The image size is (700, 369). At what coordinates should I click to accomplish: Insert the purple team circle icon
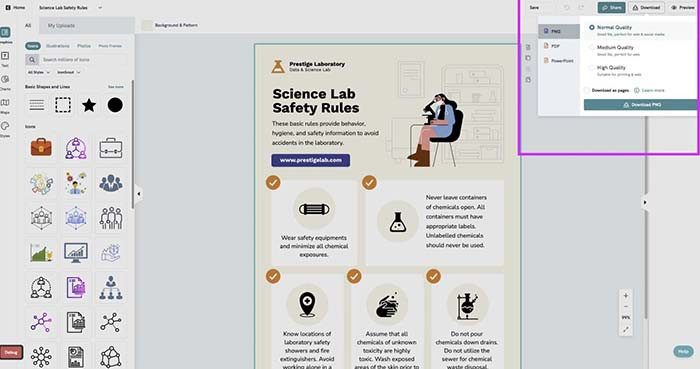76,148
